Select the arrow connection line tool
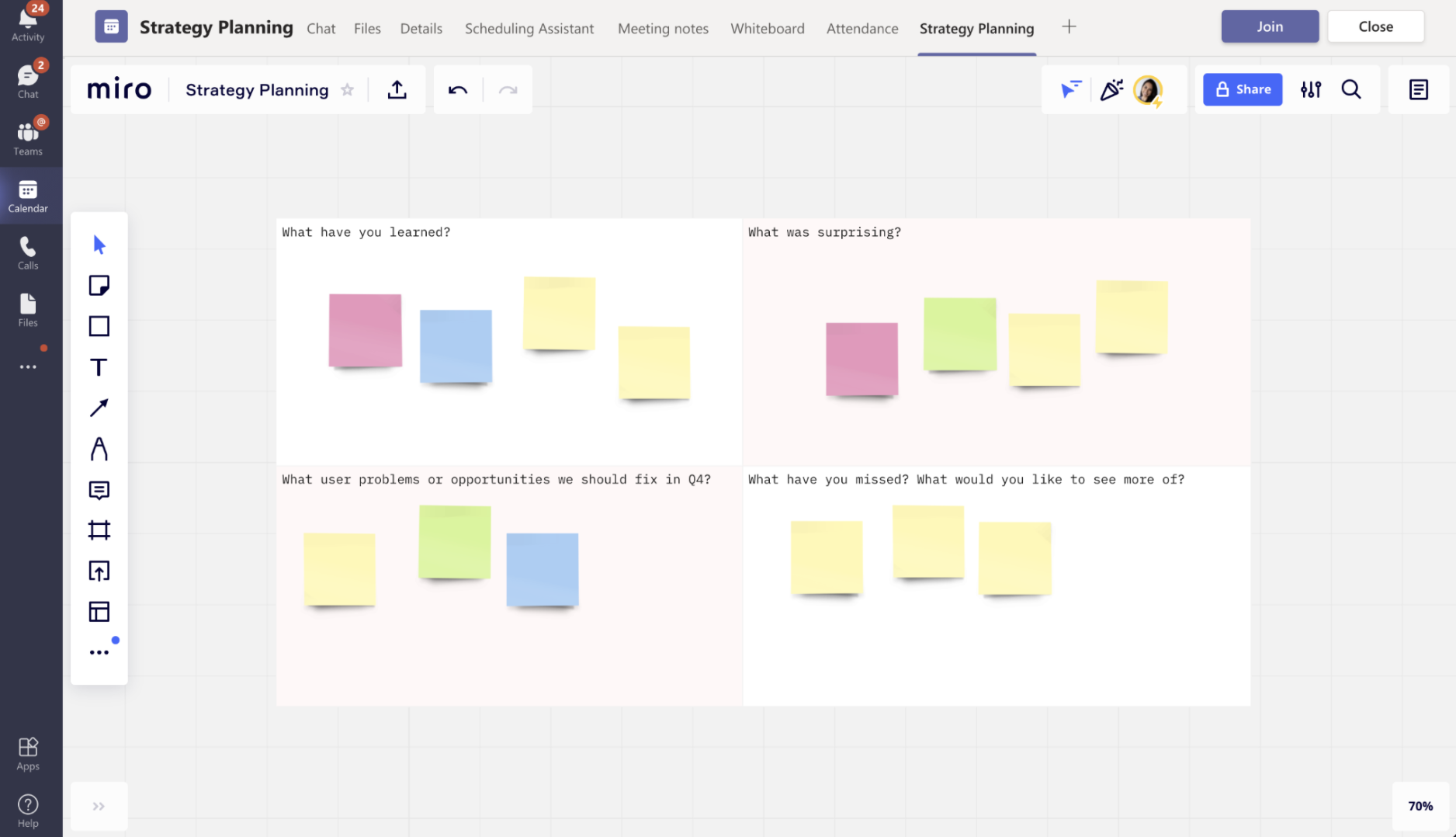Viewport: 1456px width, 837px height. pyautogui.click(x=99, y=408)
